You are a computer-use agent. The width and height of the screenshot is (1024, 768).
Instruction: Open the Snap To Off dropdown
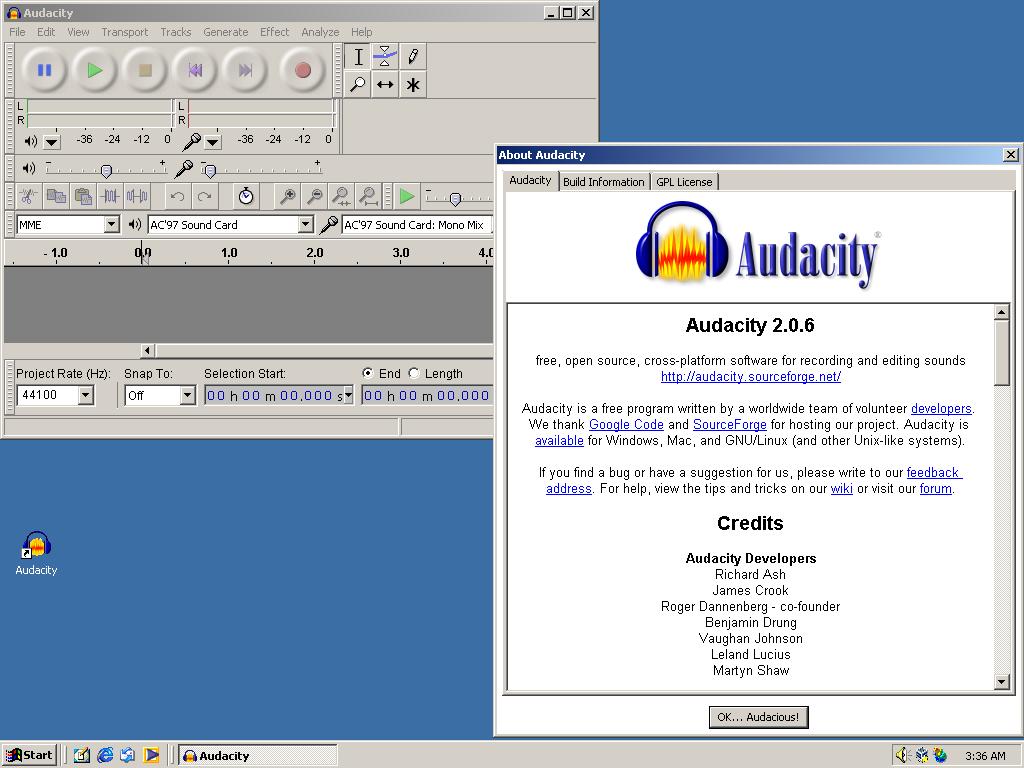point(187,395)
